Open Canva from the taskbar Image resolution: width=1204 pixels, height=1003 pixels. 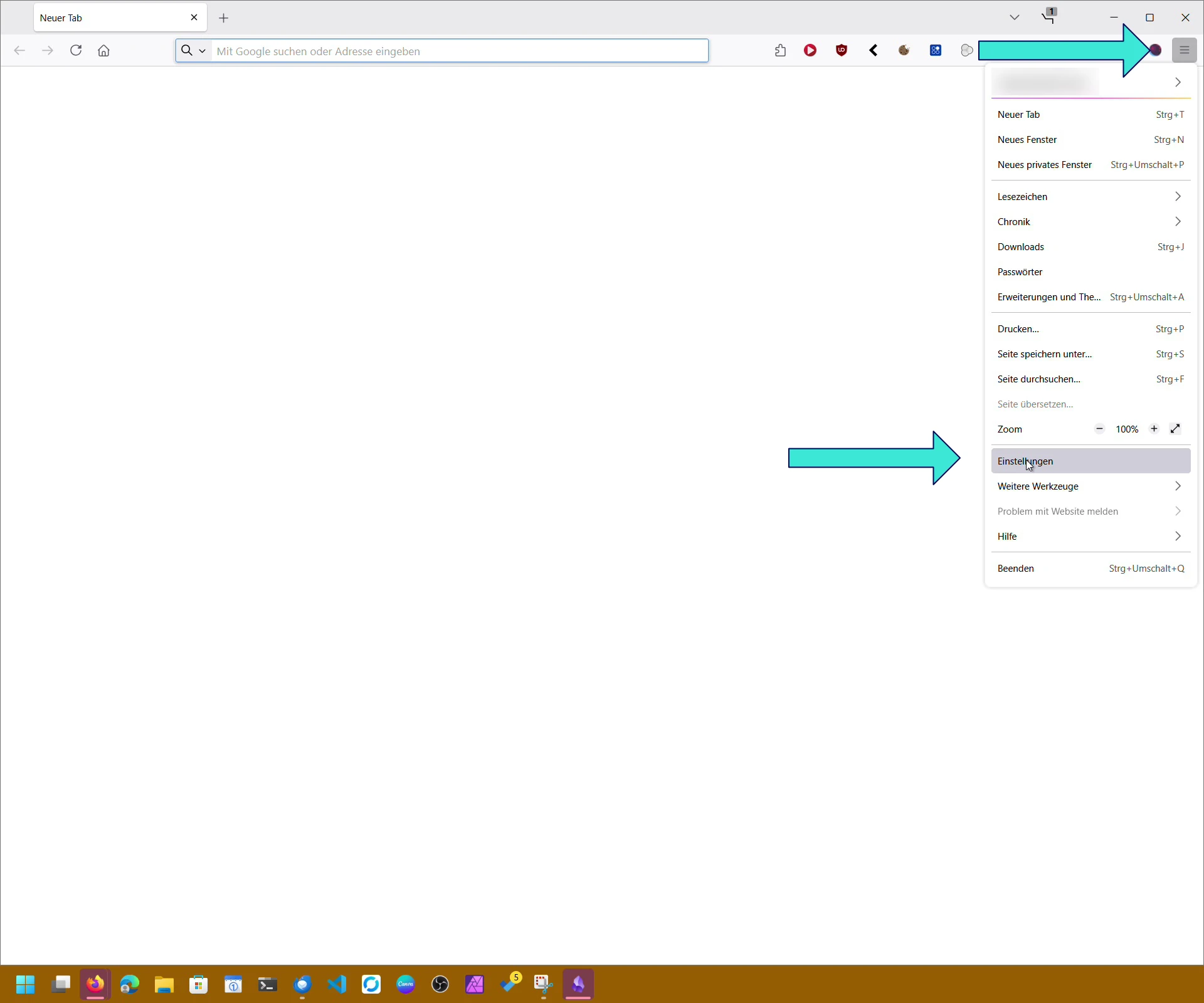pyautogui.click(x=406, y=985)
